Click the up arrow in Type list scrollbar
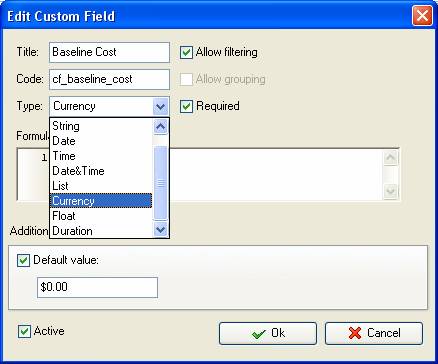 (161, 127)
